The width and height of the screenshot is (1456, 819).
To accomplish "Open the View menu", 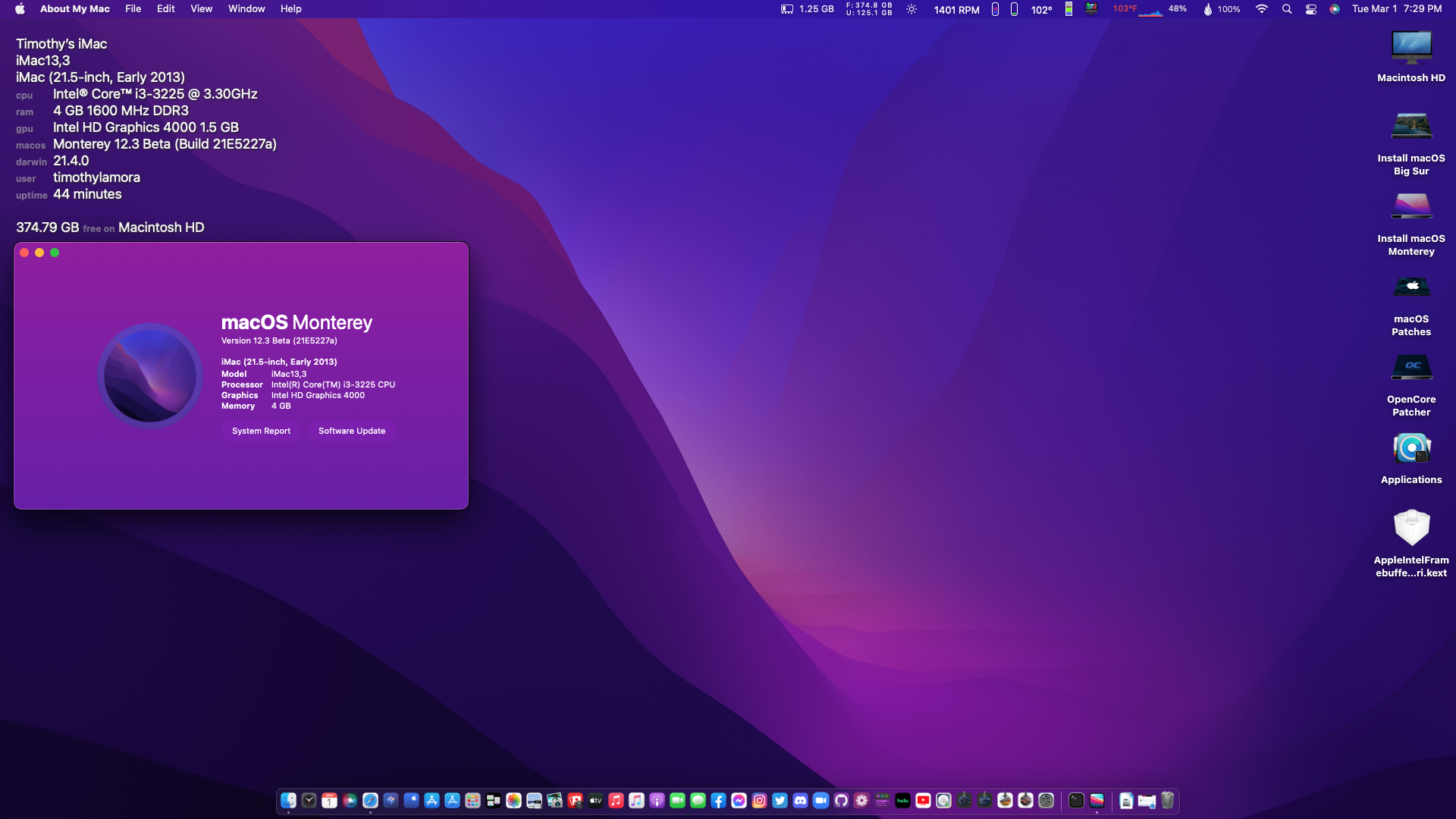I will 201,9.
